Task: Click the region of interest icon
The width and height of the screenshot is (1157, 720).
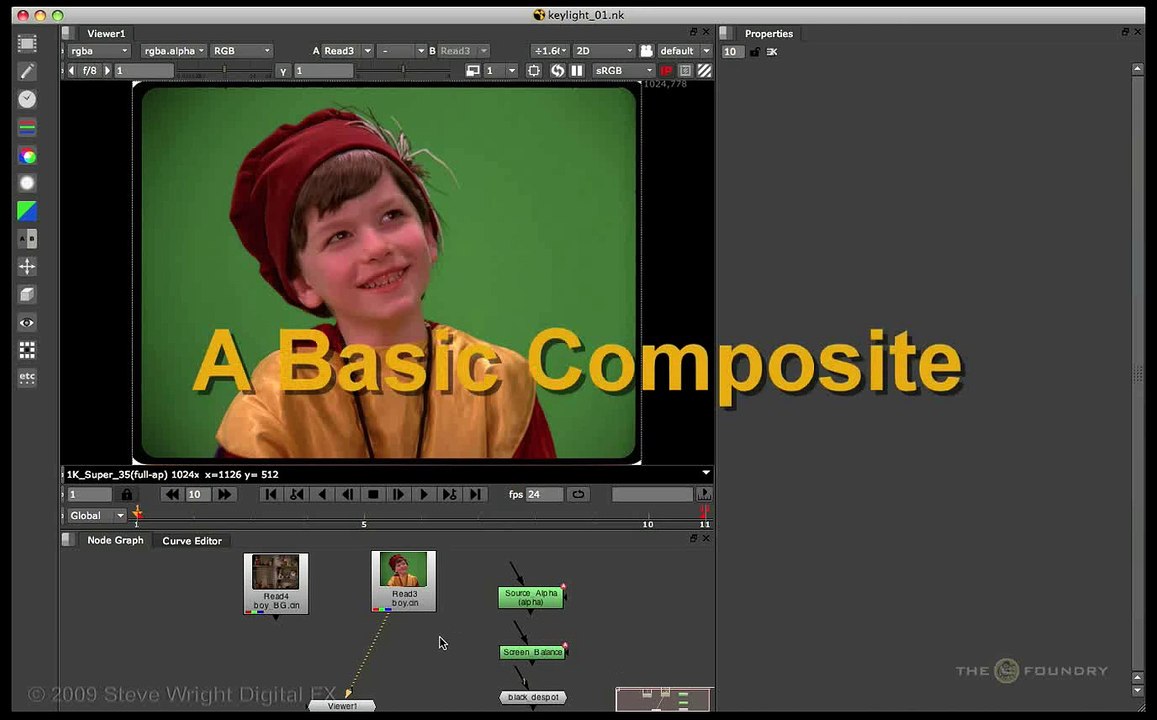Action: [x=533, y=71]
